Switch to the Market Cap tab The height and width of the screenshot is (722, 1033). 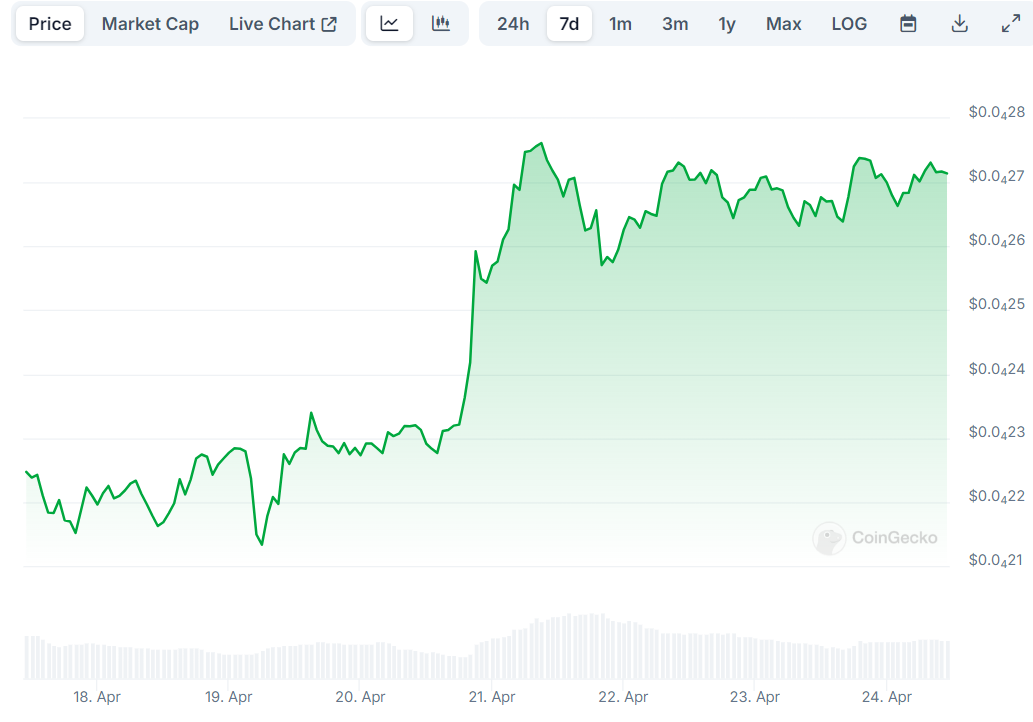150,24
